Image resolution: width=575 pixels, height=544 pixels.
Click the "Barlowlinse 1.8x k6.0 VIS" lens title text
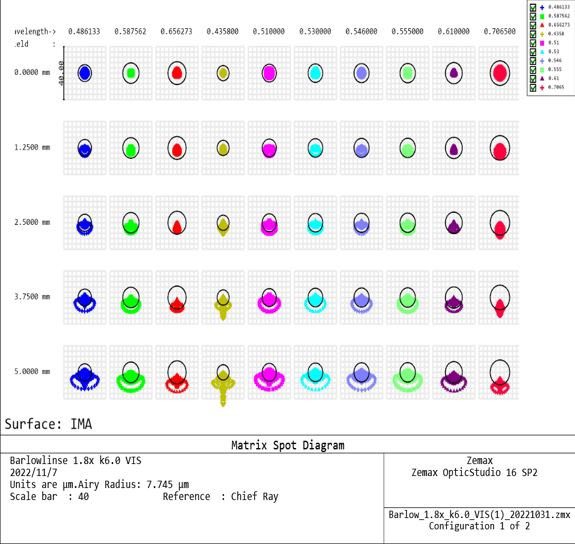tap(76, 460)
